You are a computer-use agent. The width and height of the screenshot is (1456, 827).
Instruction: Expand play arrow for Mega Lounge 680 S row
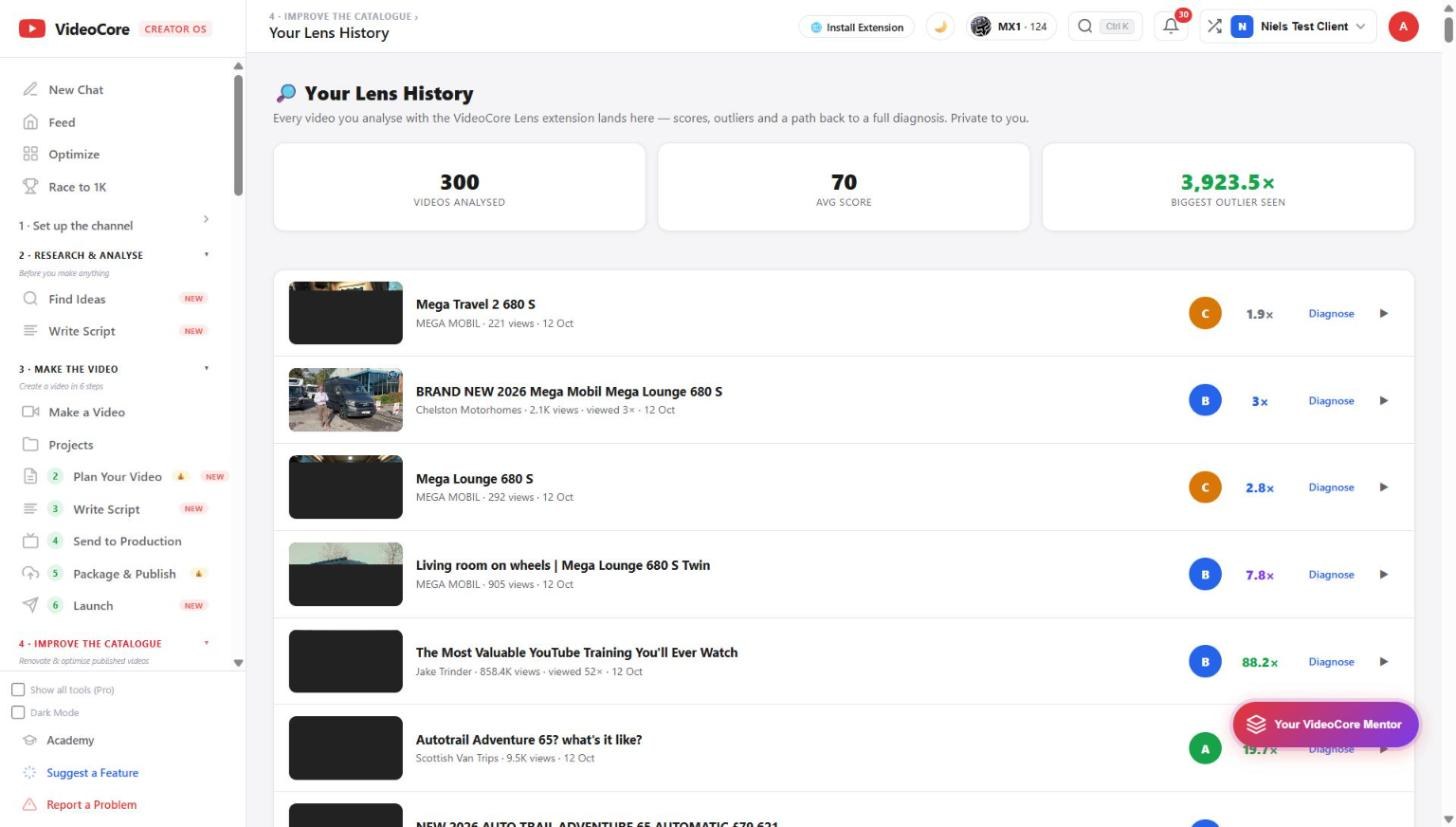tap(1384, 488)
